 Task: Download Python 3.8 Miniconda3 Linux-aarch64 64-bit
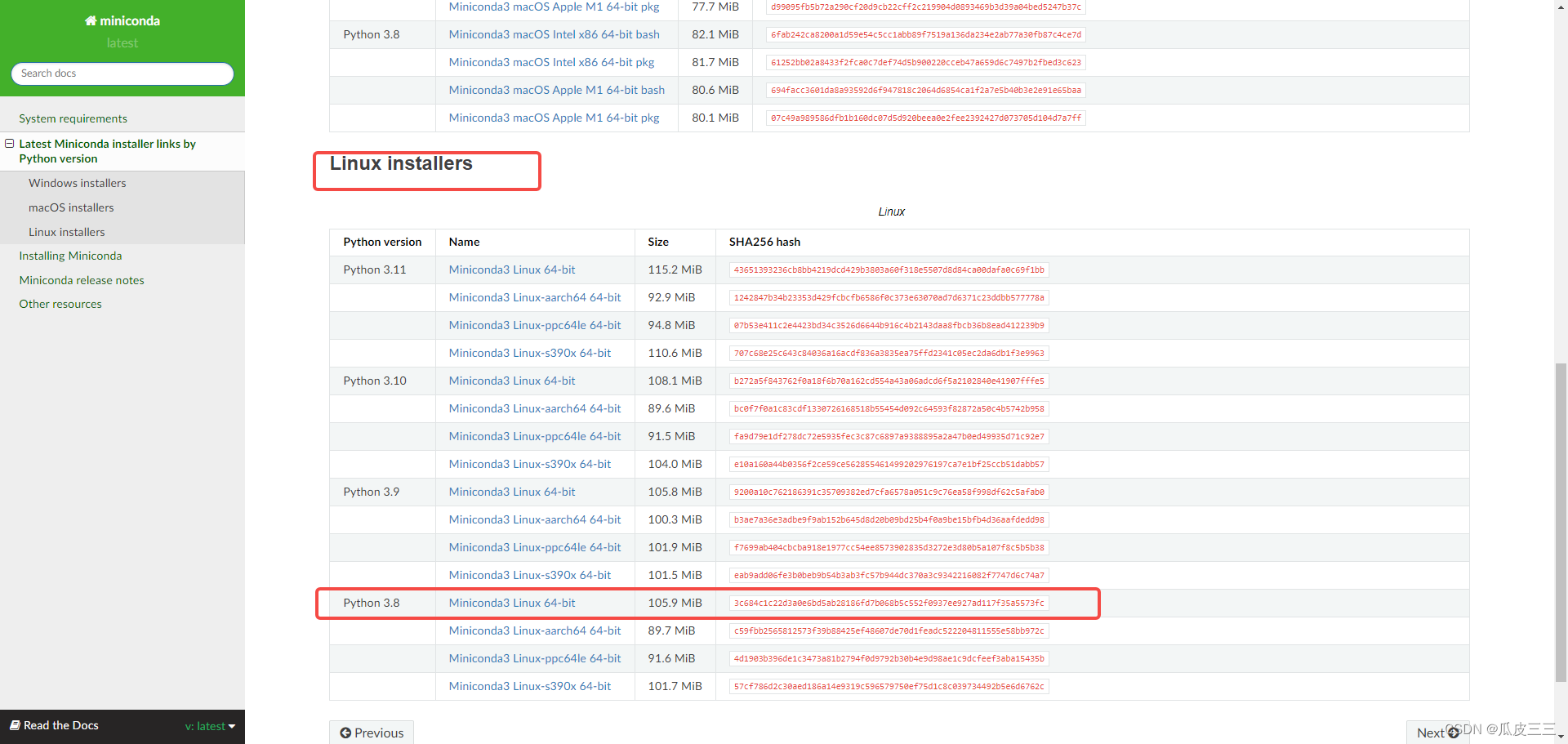[535, 630]
